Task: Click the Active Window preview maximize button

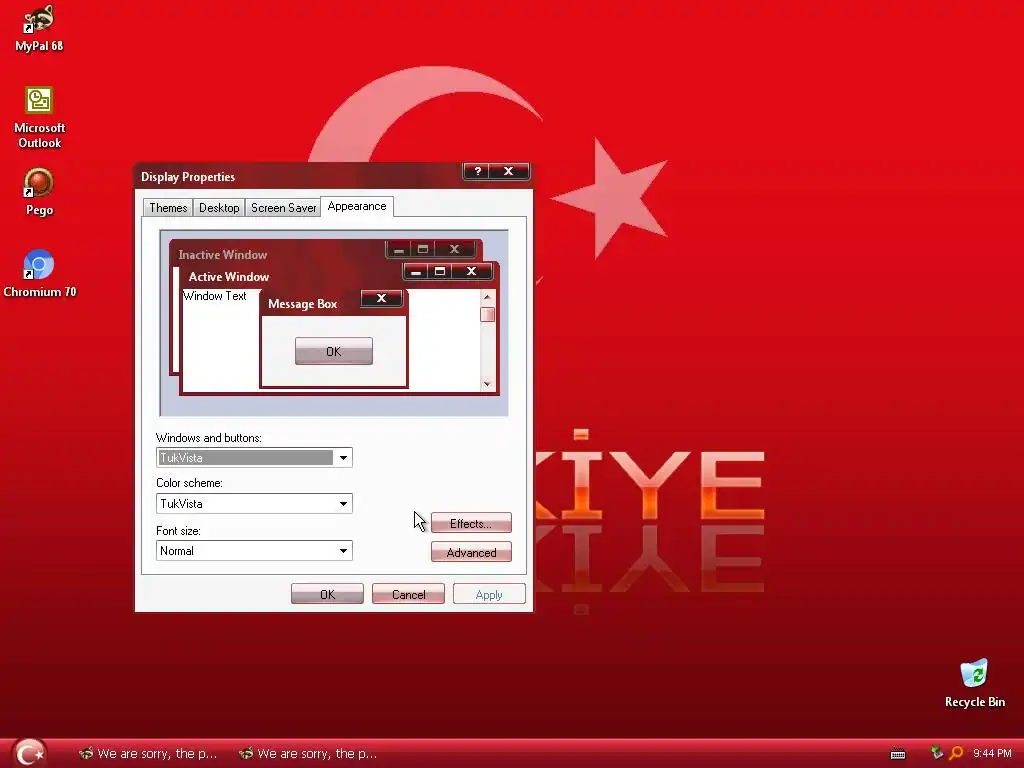Action: (440, 271)
